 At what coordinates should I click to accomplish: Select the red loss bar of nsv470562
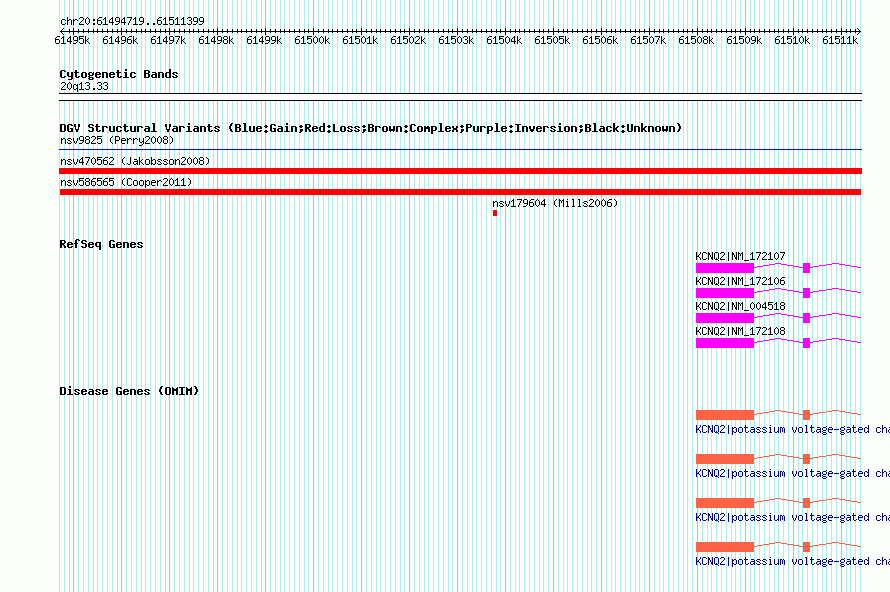click(x=460, y=171)
